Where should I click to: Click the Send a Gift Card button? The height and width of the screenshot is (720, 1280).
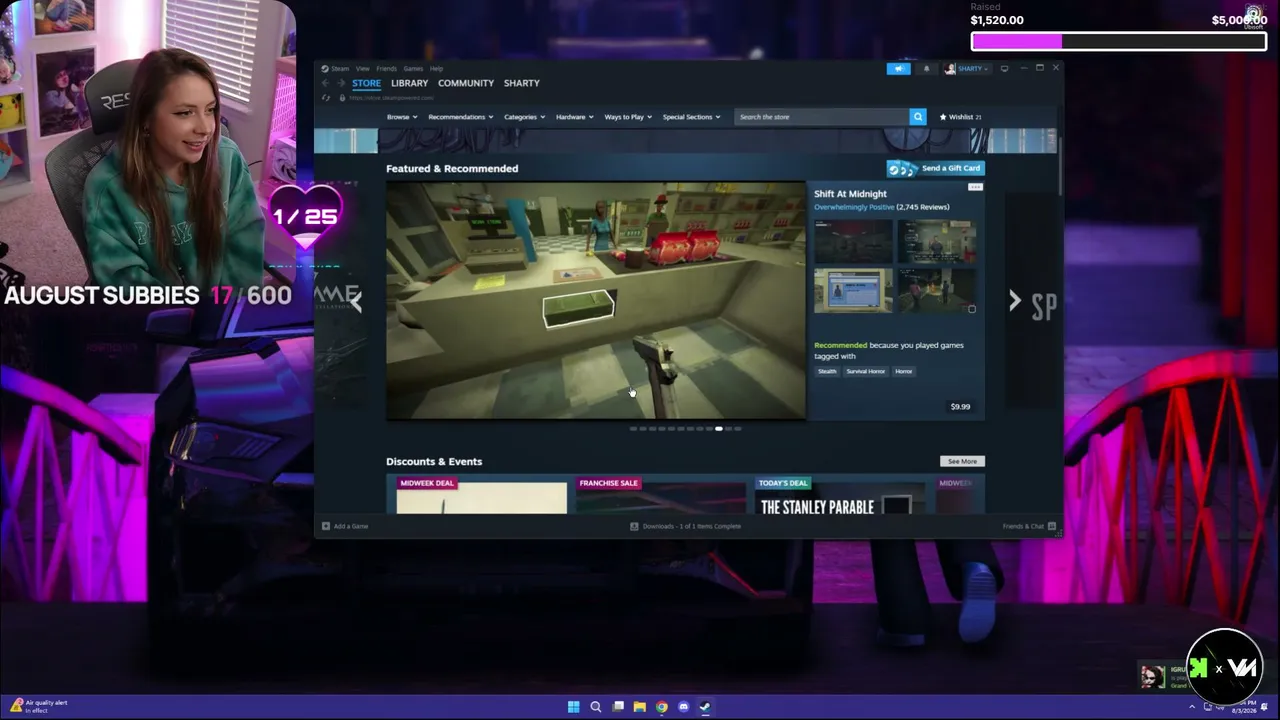(935, 168)
